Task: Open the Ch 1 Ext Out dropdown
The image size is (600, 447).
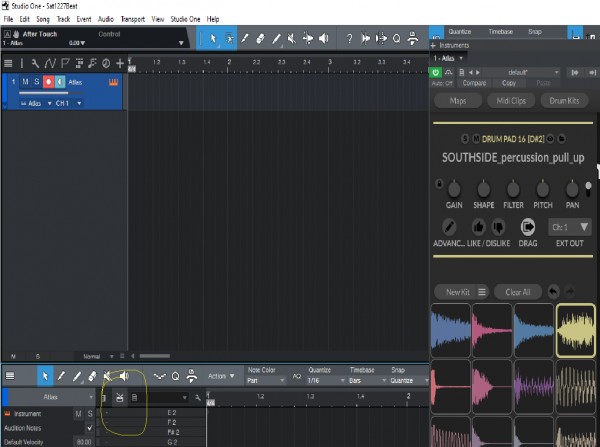Action: (570, 227)
